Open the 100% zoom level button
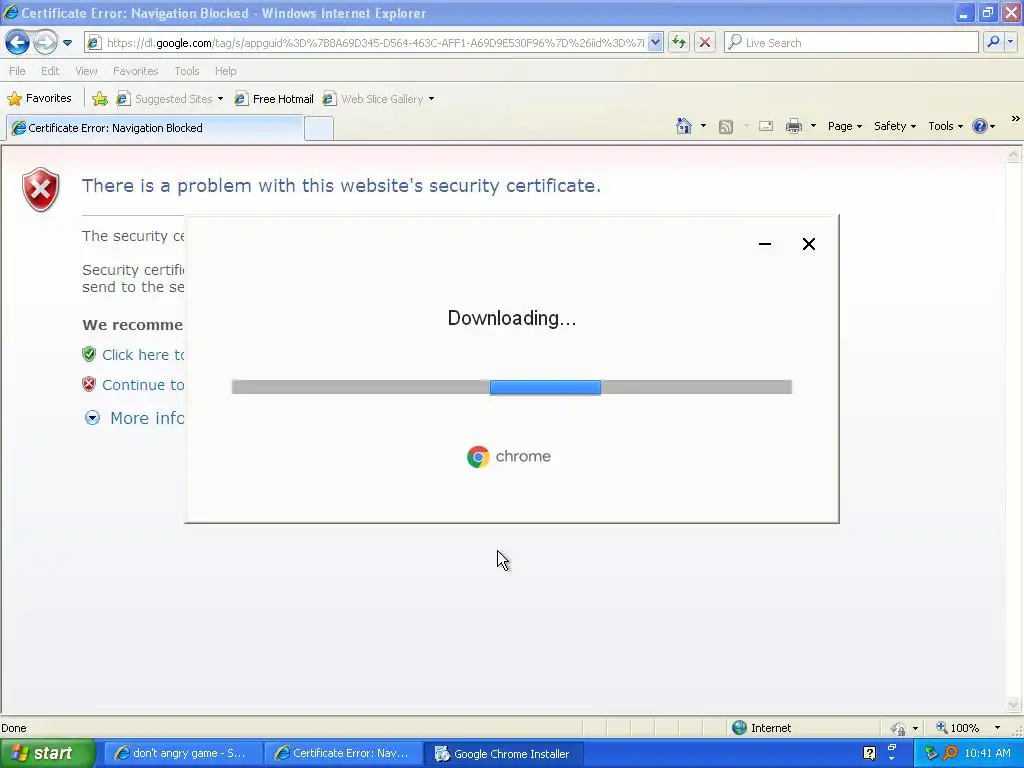This screenshot has width=1024, height=768. click(x=957, y=728)
